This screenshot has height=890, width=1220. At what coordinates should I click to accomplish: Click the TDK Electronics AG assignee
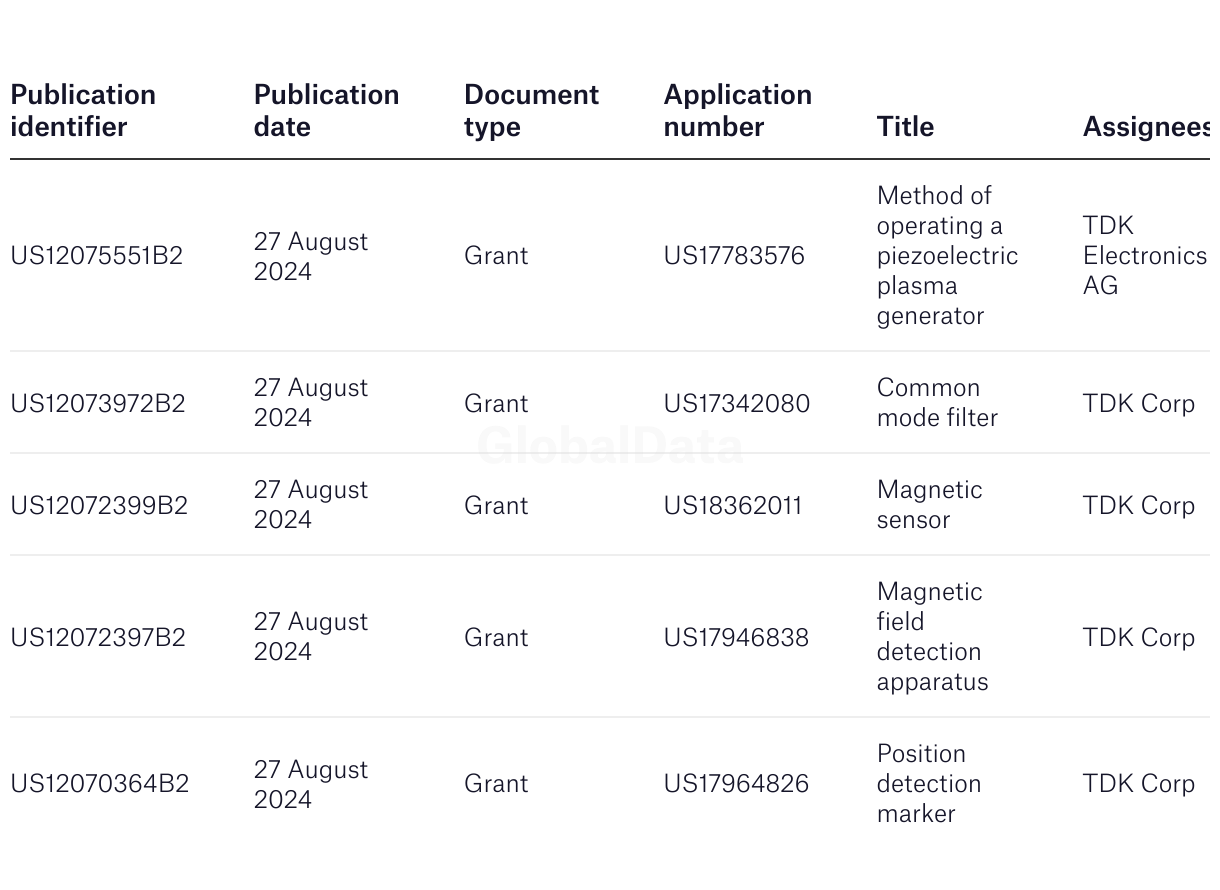tap(1145, 256)
